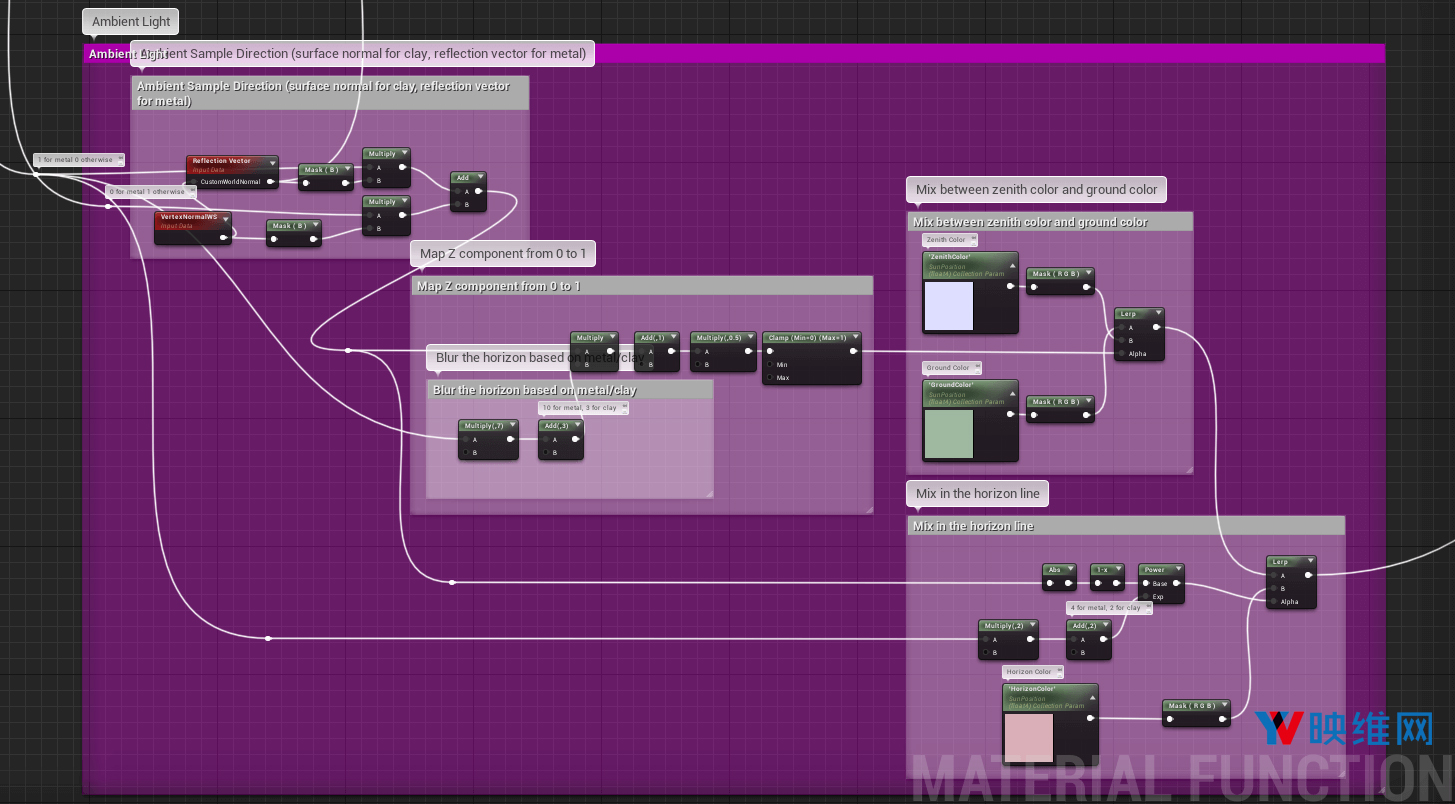The width and height of the screenshot is (1455, 804).
Task: Select the 1-x node
Action: point(1101,570)
